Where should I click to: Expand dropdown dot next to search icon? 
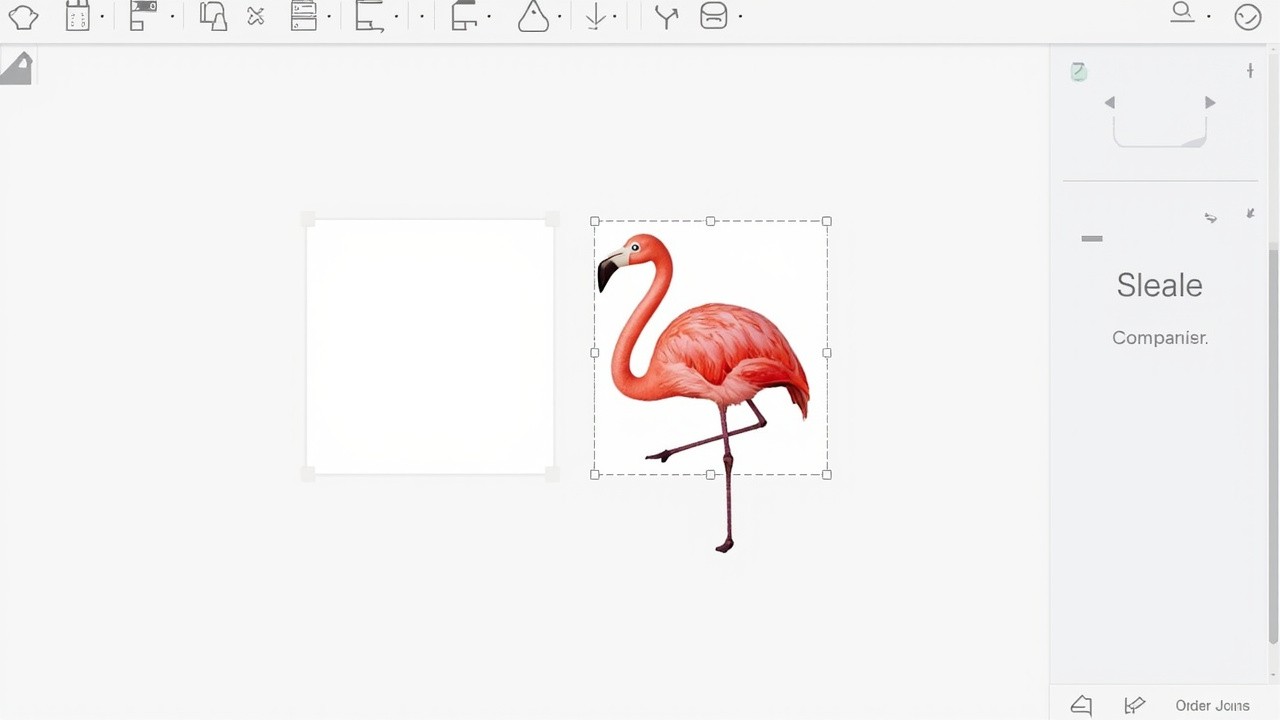pyautogui.click(x=1209, y=17)
